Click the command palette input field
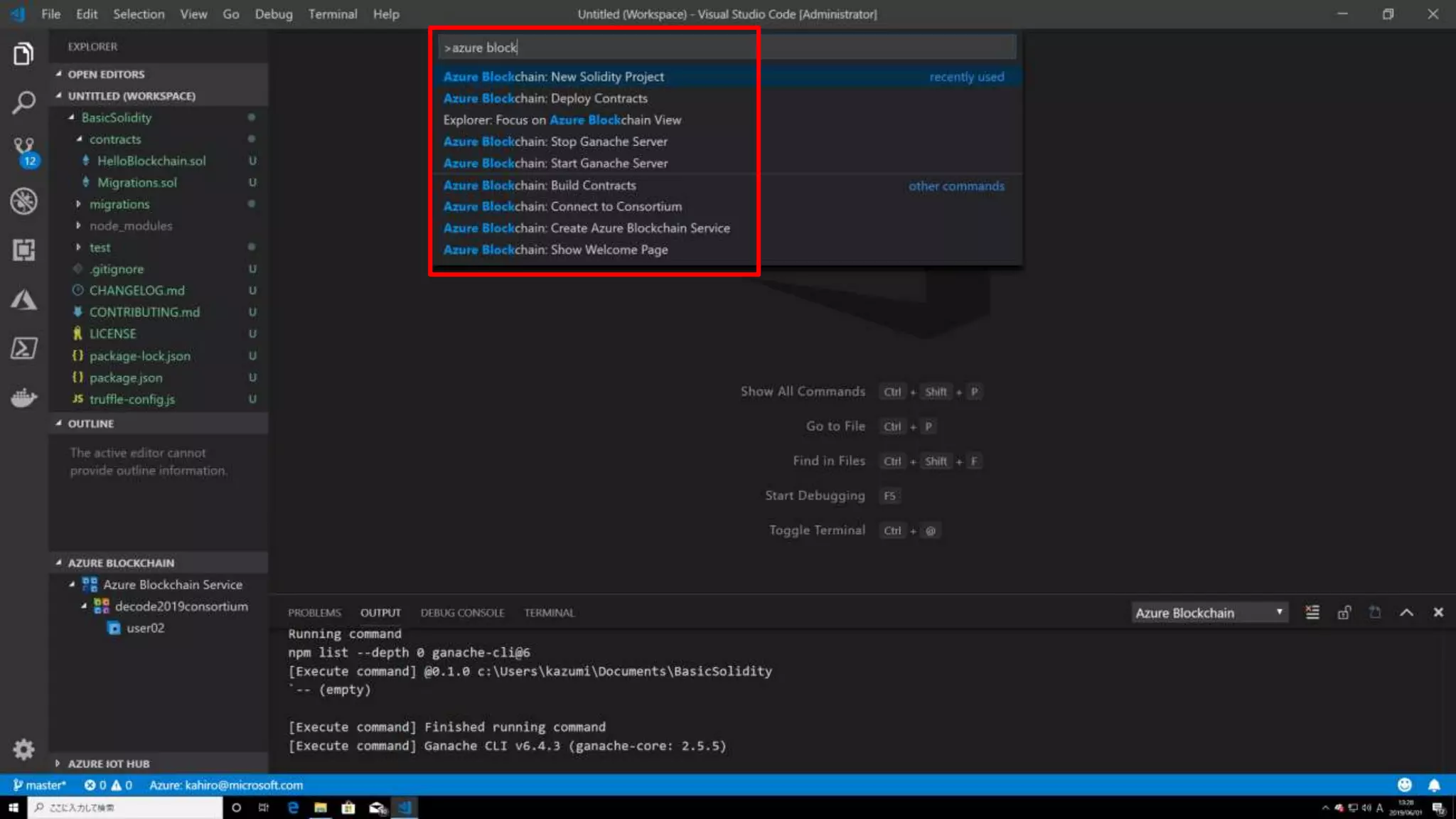1456x819 pixels. click(x=725, y=48)
